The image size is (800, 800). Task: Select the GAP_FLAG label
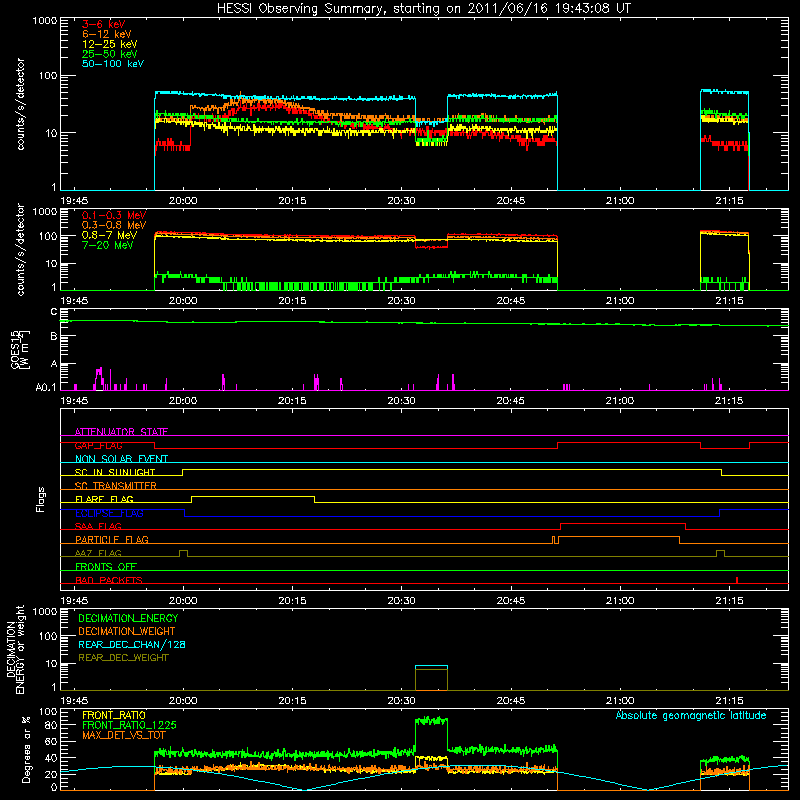tap(98, 445)
